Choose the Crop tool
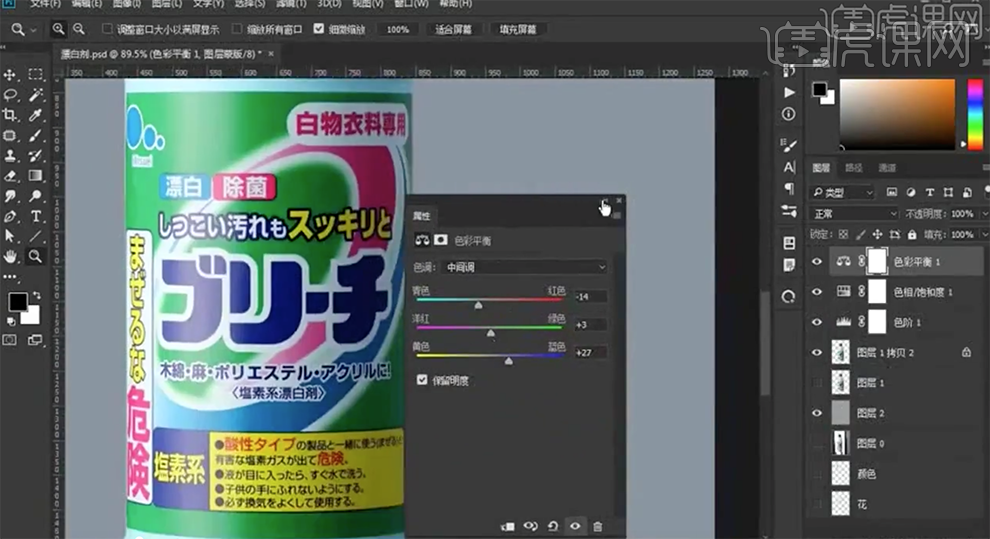 click(11, 115)
